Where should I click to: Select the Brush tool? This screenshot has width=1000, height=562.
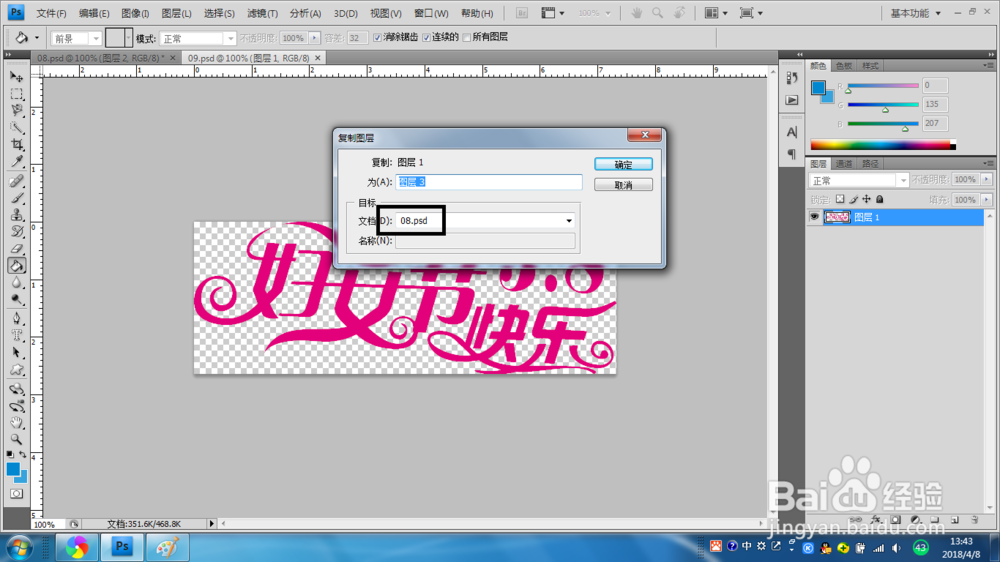click(x=17, y=198)
